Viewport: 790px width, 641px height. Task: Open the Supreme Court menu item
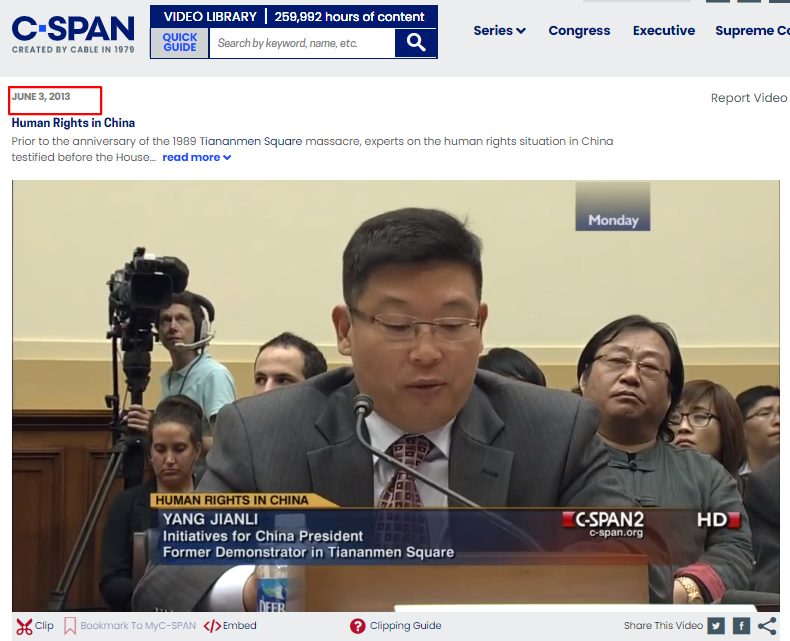point(752,31)
